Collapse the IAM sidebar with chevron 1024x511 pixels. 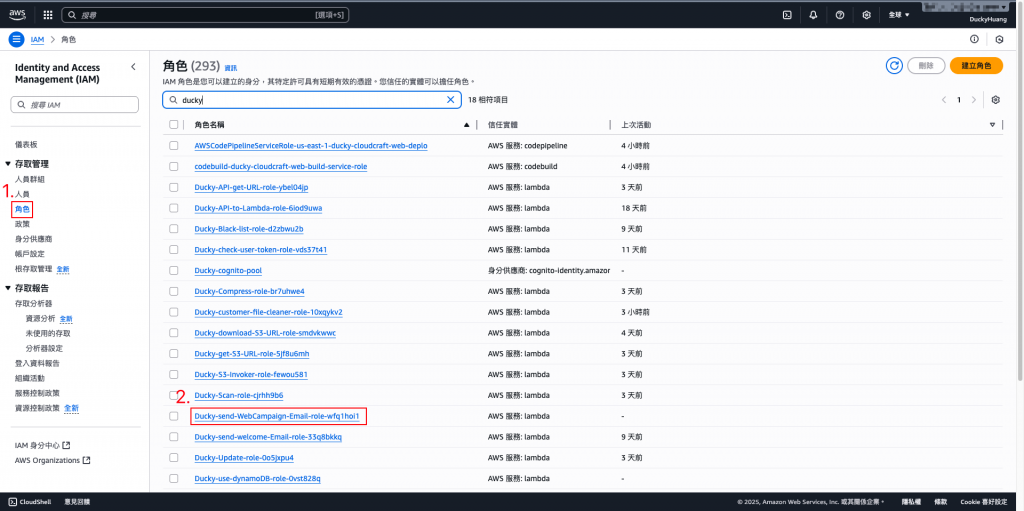point(133,67)
